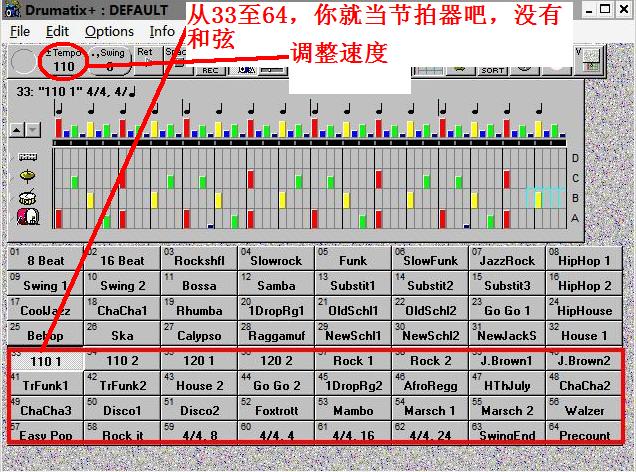
Task: Click the round play button left of Tempo
Action: (24, 62)
